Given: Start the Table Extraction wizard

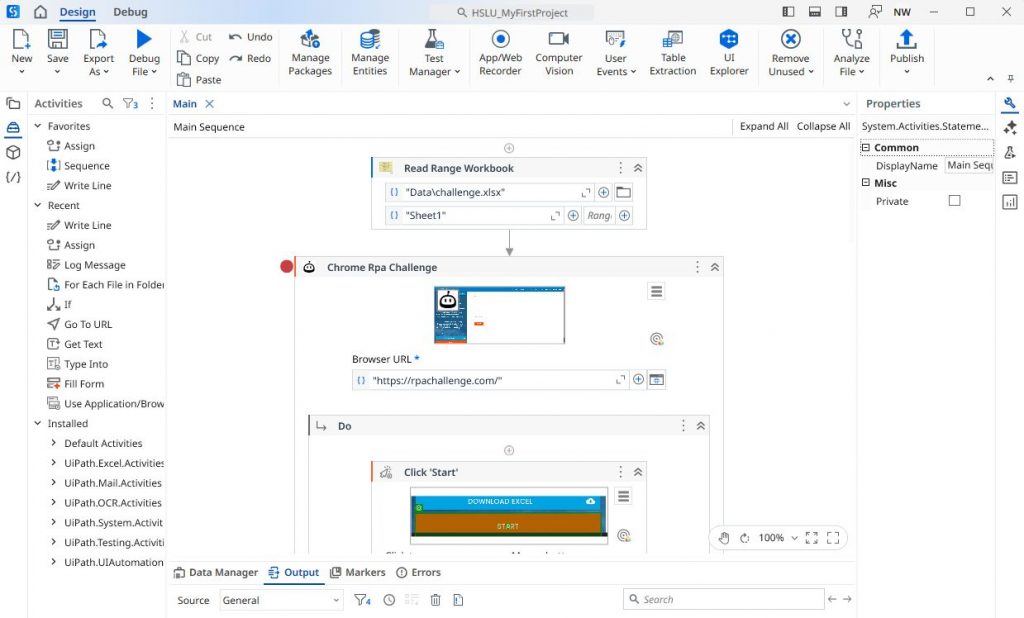Looking at the screenshot, I should [672, 52].
